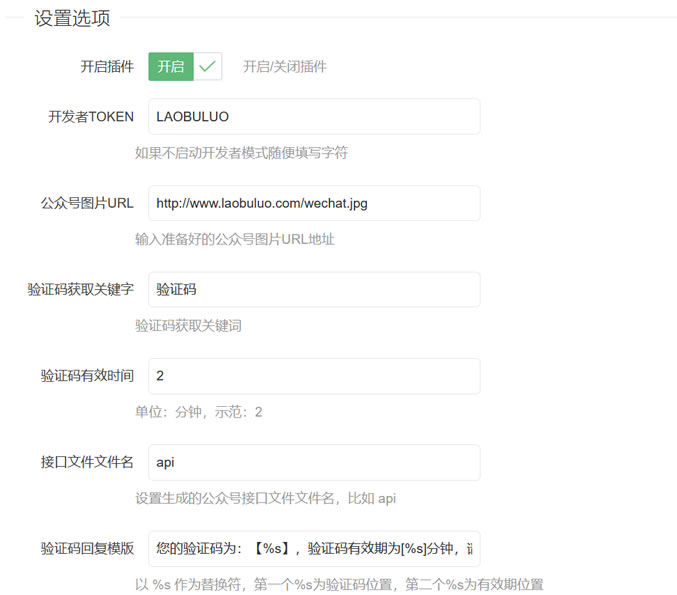This screenshot has width=677, height=595.
Task: Click the 验证码回复模版 label
Action: pyautogui.click(x=87, y=548)
